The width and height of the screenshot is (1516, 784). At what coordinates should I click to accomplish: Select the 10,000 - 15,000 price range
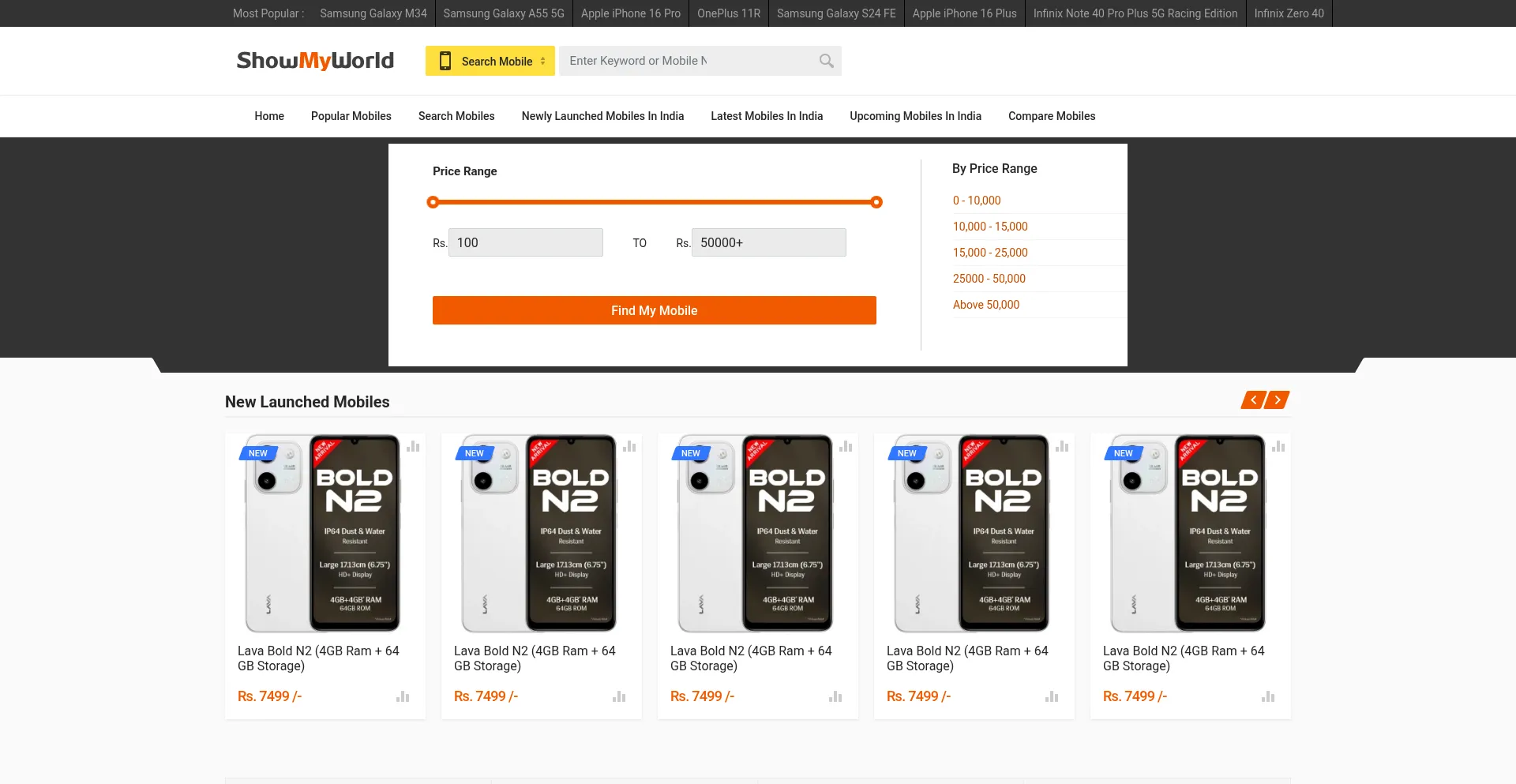pos(990,227)
